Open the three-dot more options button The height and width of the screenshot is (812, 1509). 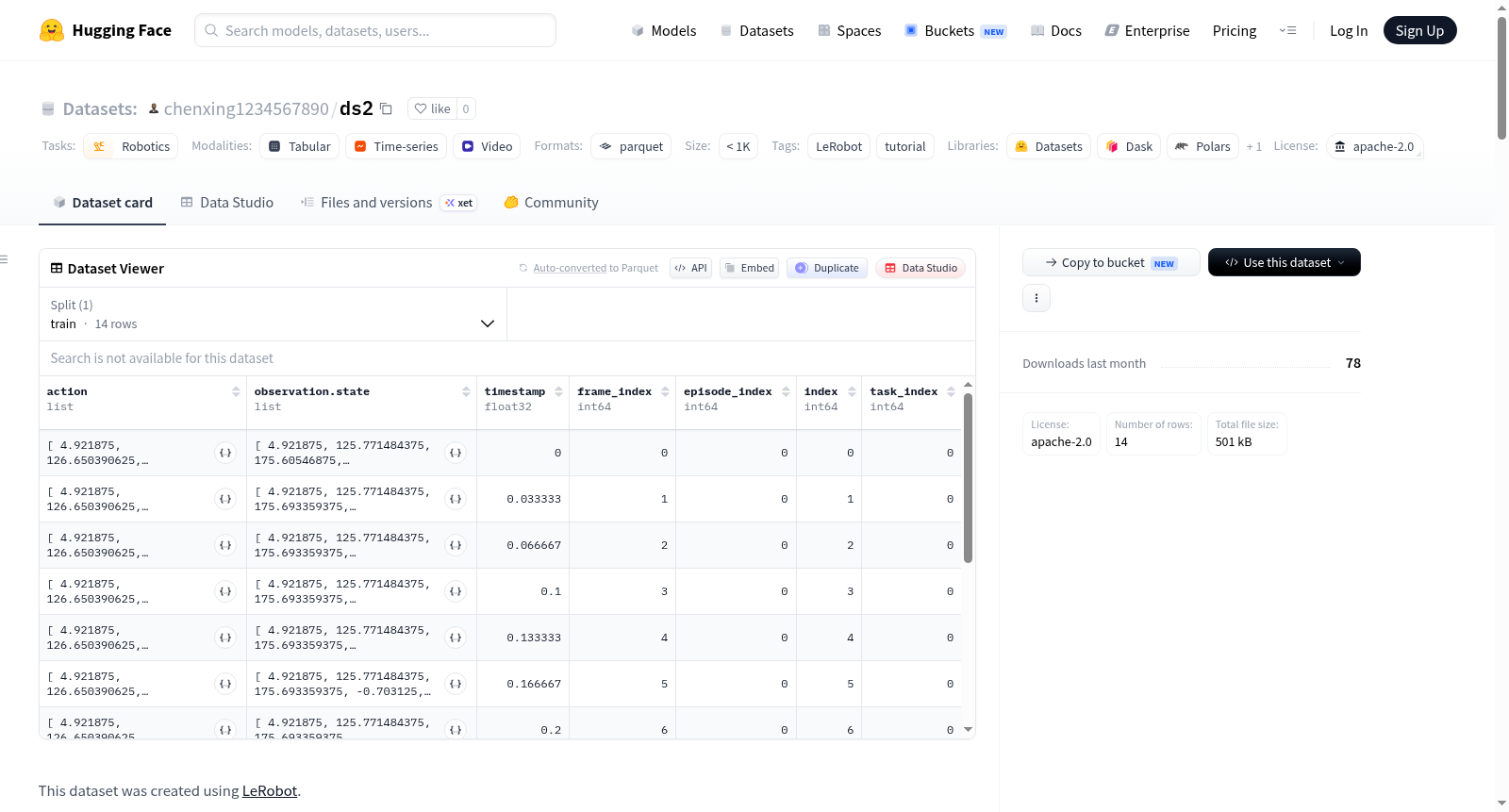click(x=1036, y=298)
